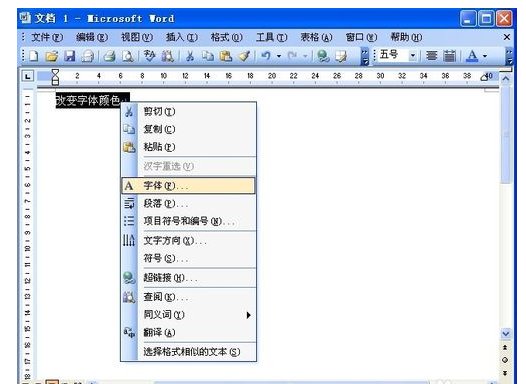Click the Previous Page double-arrow button
The image size is (526, 384).
[506, 347]
